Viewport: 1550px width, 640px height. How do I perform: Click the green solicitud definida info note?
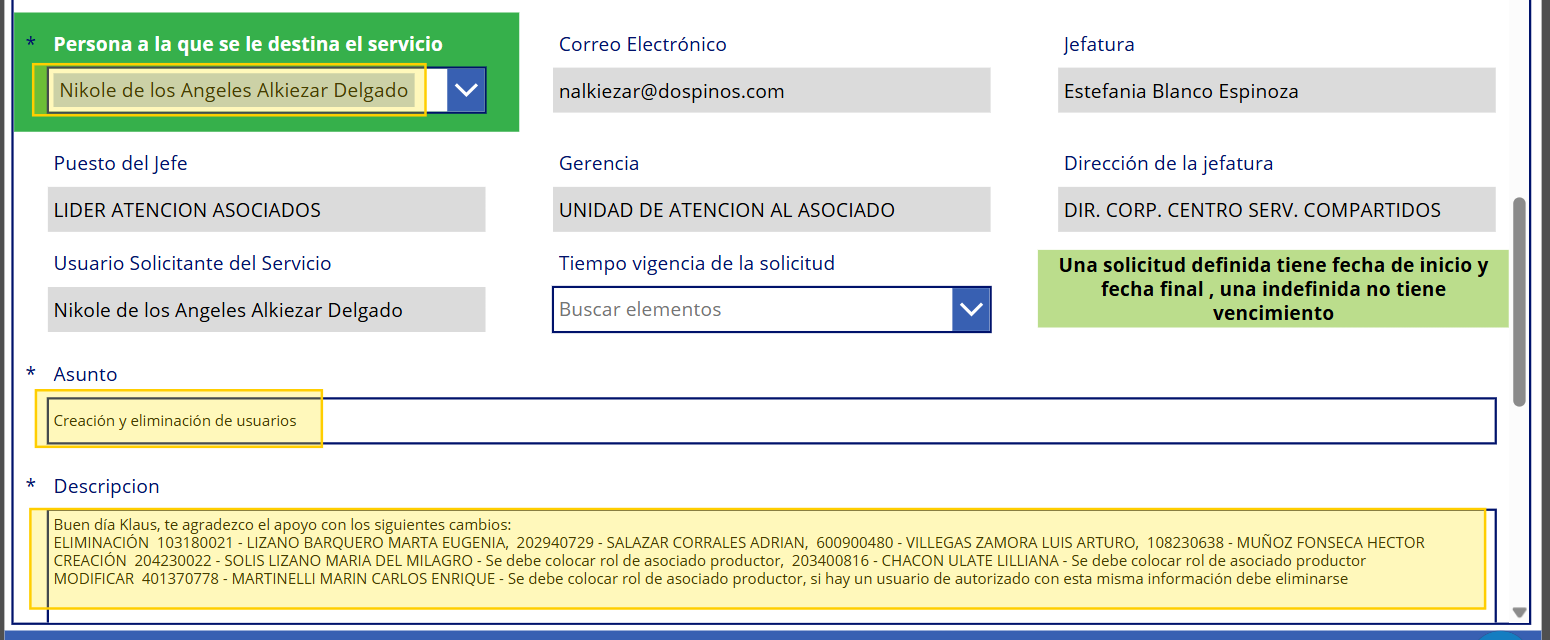pos(1272,288)
